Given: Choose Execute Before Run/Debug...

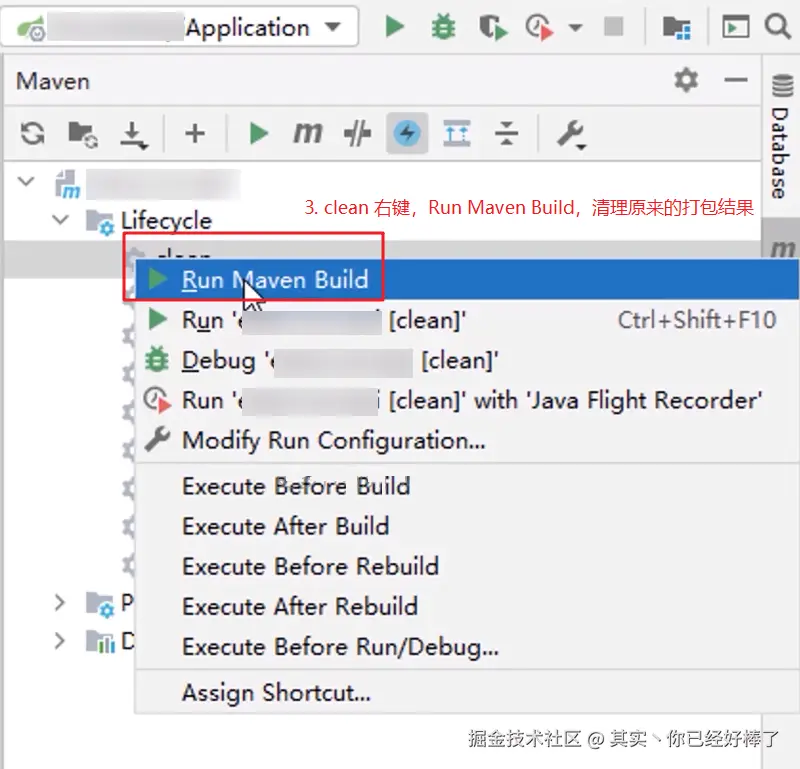Looking at the screenshot, I should click(x=467, y=647).
